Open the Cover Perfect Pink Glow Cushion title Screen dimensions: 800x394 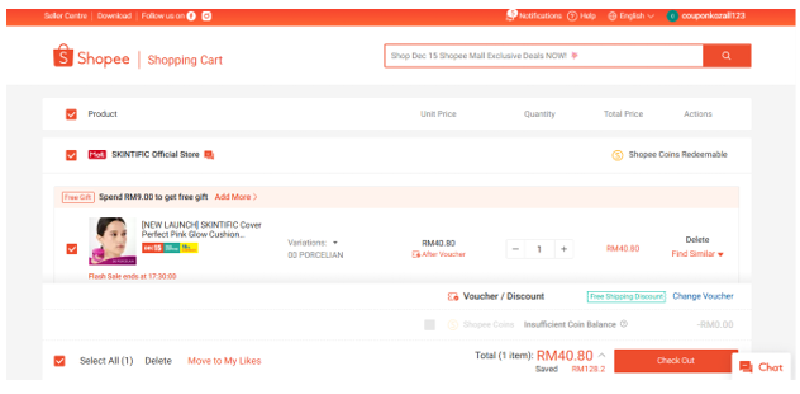click(x=202, y=230)
